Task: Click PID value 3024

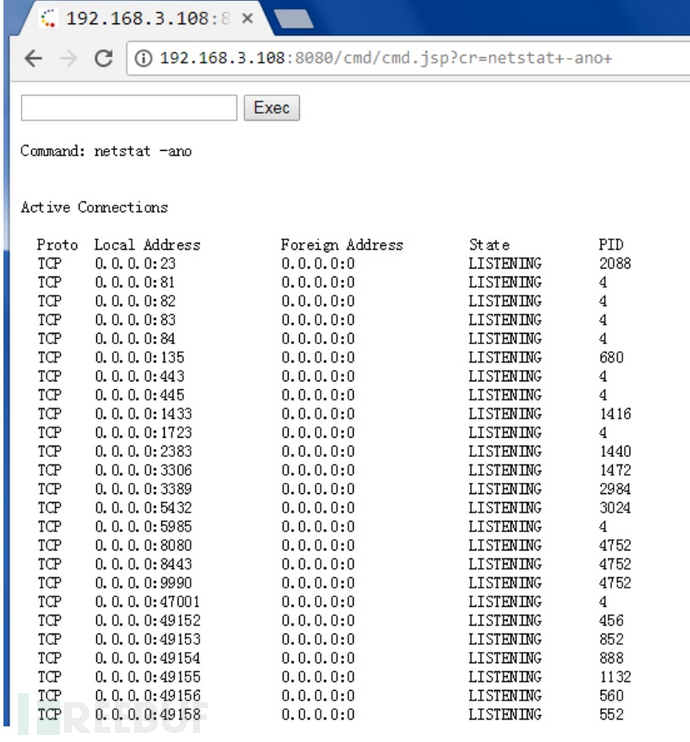Action: 615,508
